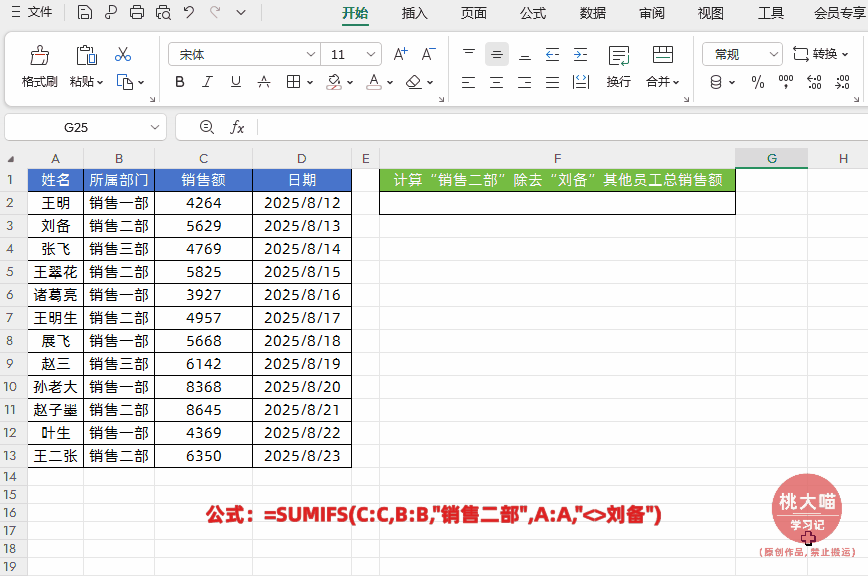Click the Format Painter brush

pyautogui.click(x=39, y=55)
